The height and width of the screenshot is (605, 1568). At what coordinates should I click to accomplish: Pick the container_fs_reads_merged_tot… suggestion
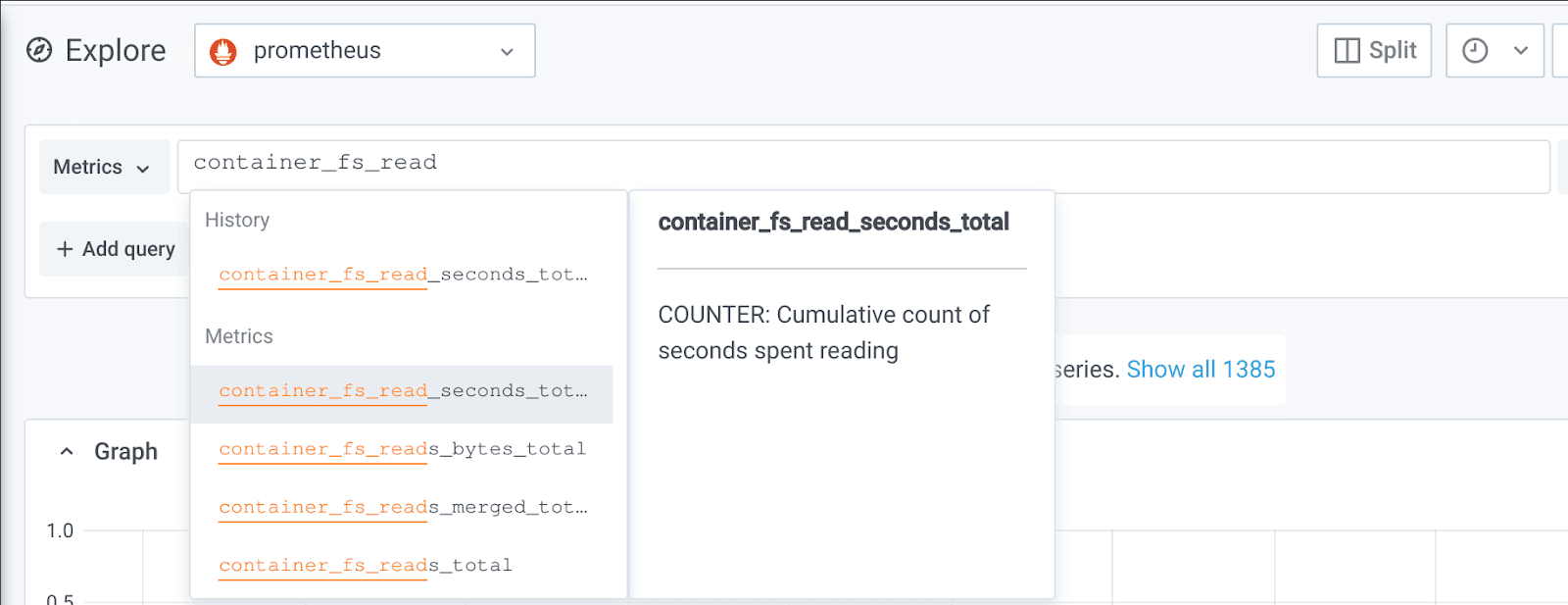[x=403, y=507]
